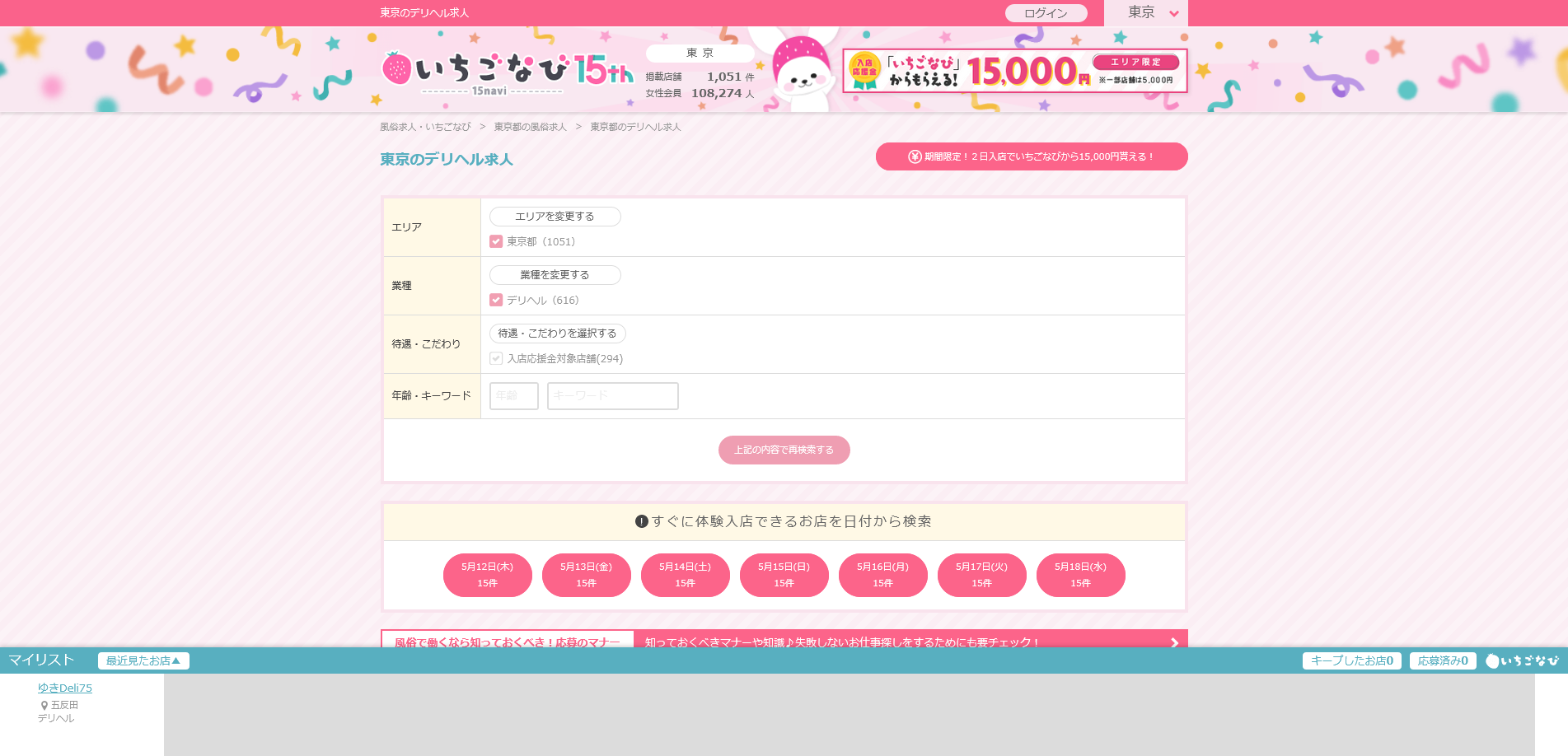The image size is (1568, 756).
Task: Focus the キーワード input field
Action: click(x=613, y=396)
